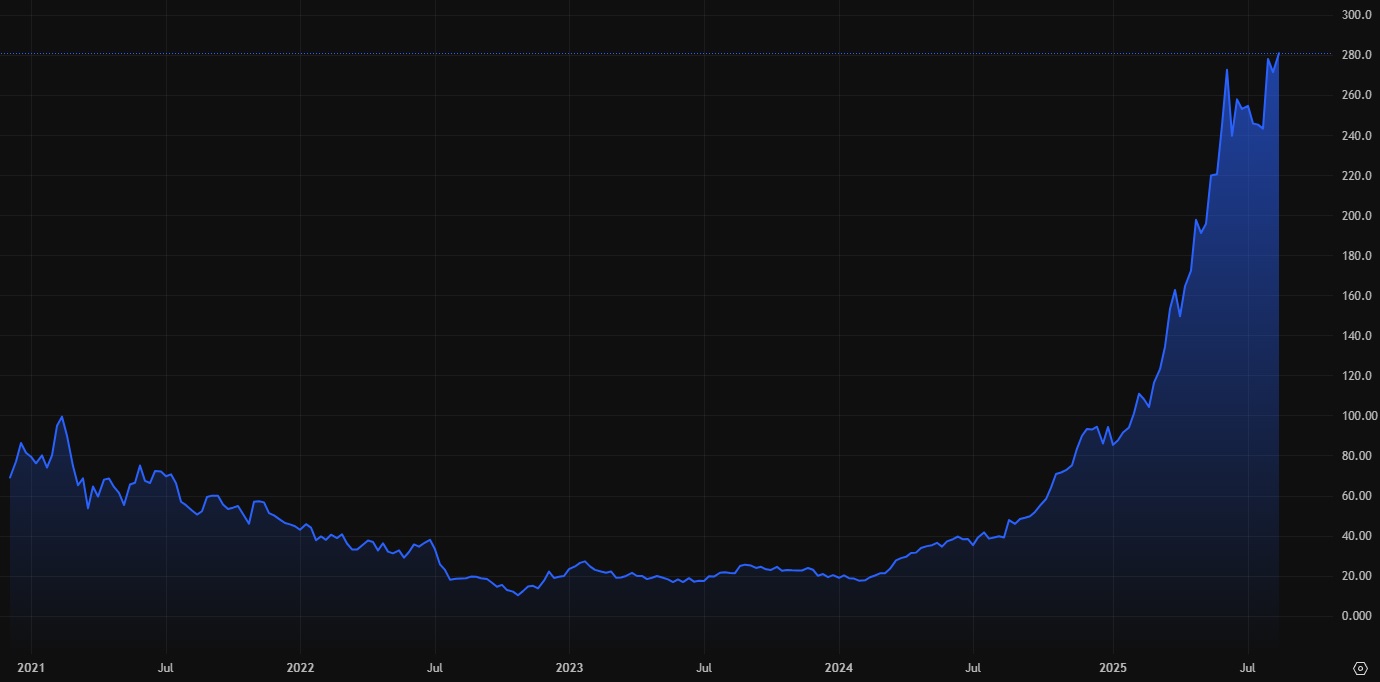Select the 120.0 price scale value

[x=1356, y=375]
